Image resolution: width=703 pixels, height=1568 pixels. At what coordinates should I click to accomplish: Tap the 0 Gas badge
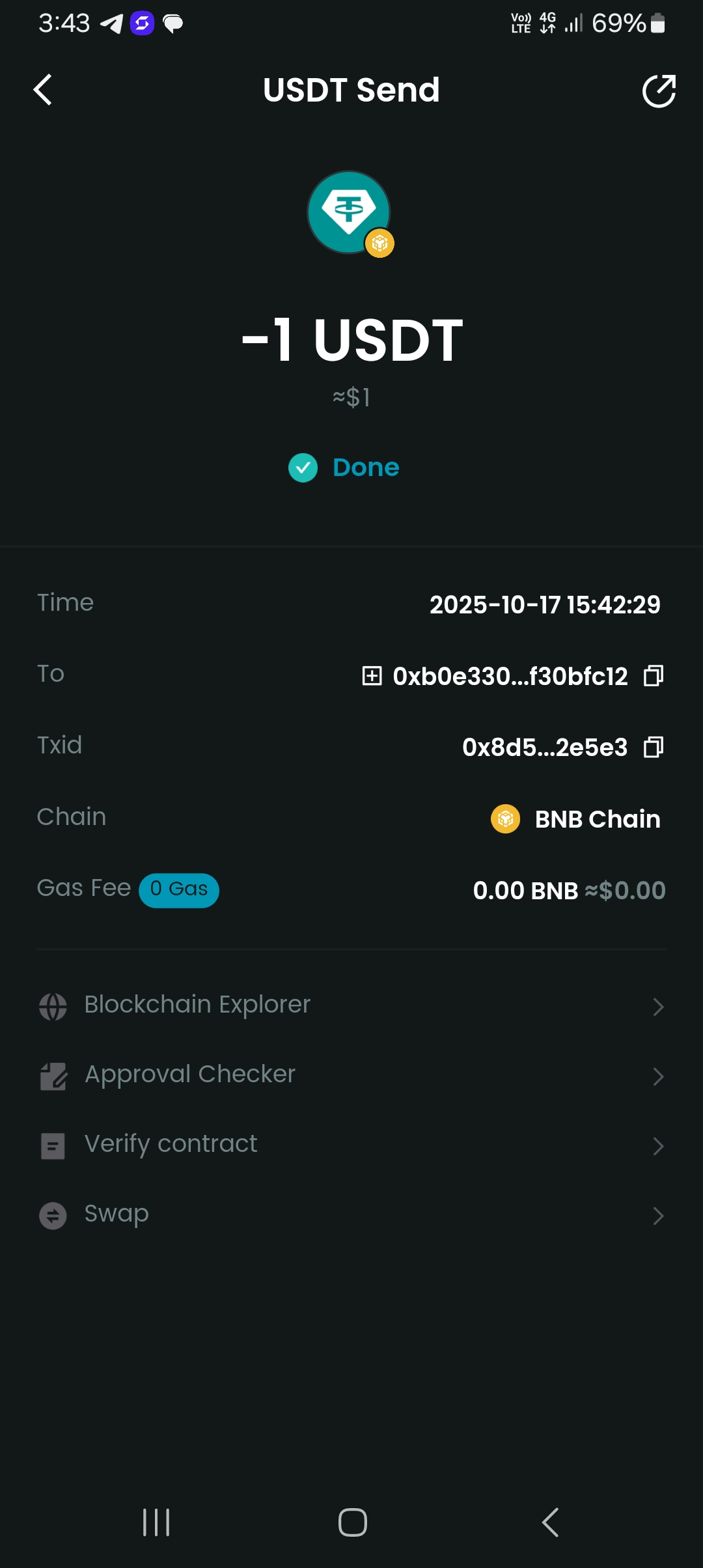coord(179,889)
